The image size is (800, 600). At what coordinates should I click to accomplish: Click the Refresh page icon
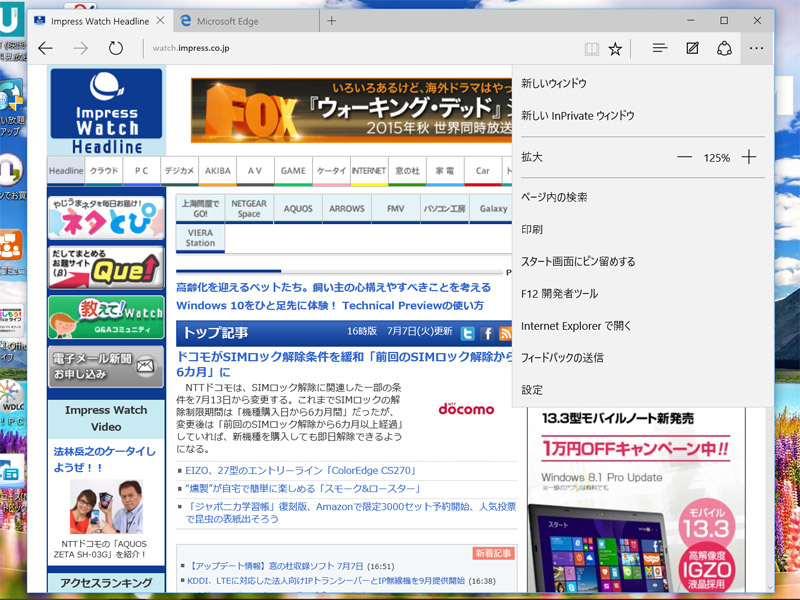116,48
